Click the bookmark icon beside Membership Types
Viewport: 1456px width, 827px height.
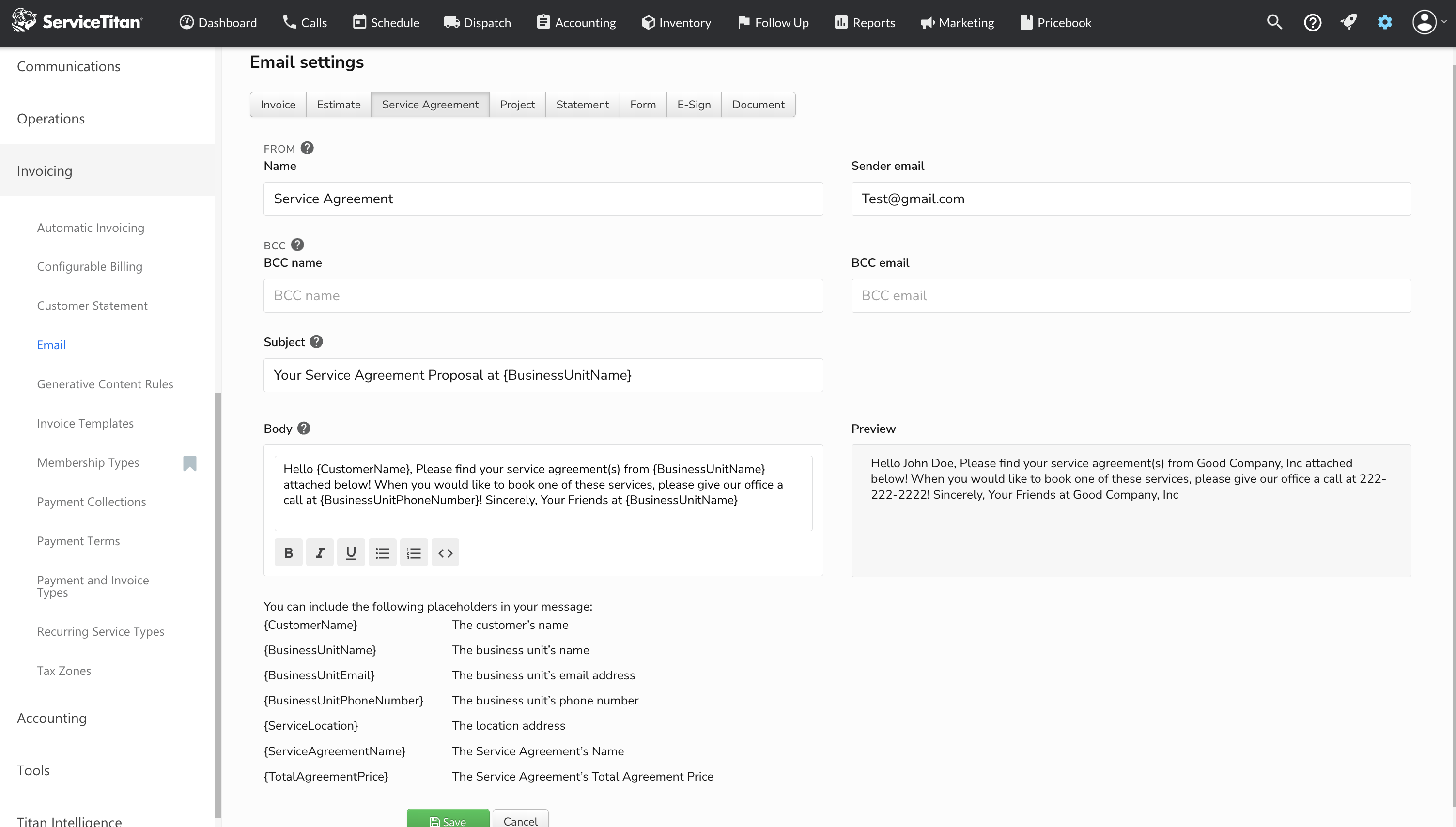click(x=190, y=463)
